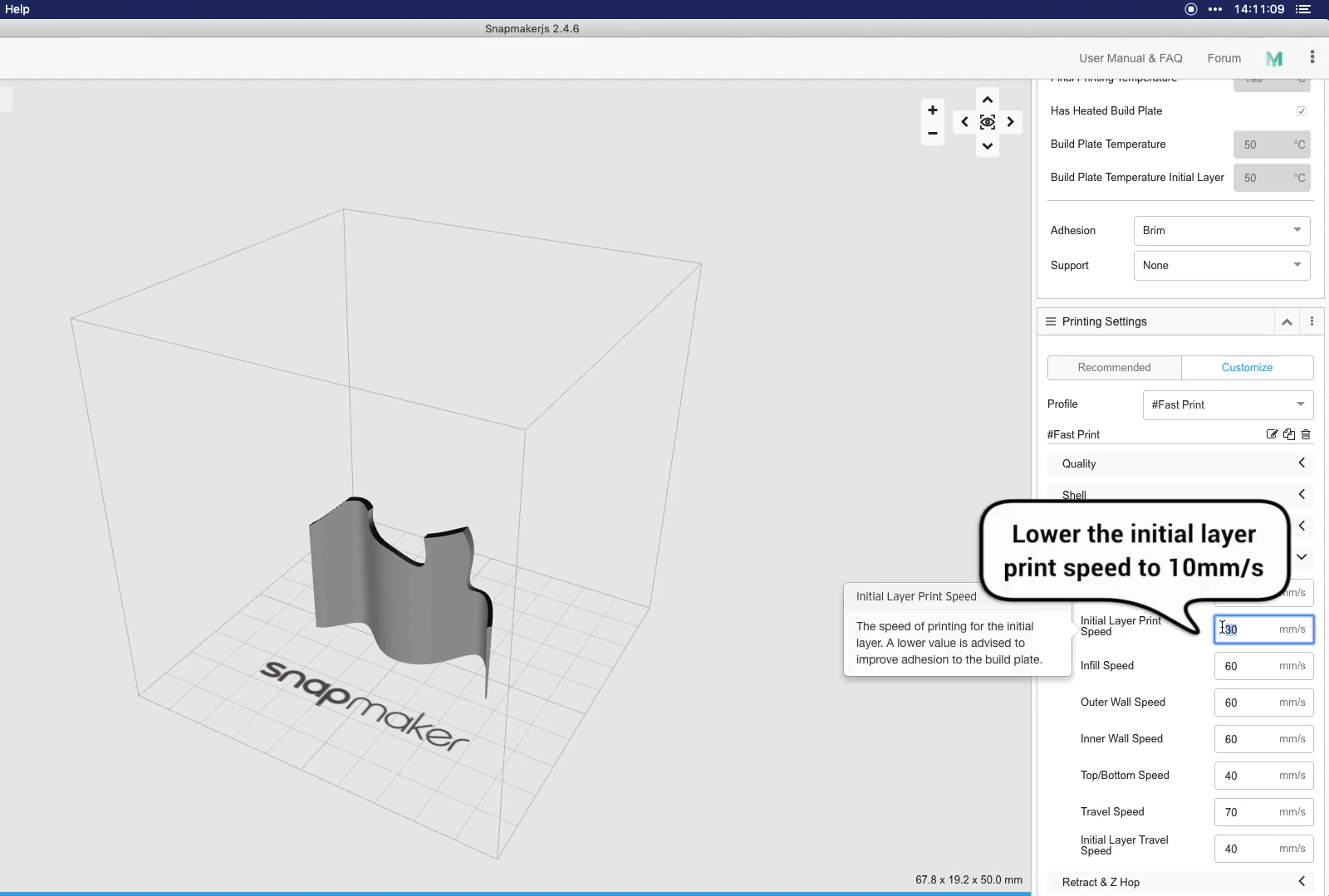Click the Infill Speed input field
Viewport: 1329px width, 896px height.
tap(1263, 665)
